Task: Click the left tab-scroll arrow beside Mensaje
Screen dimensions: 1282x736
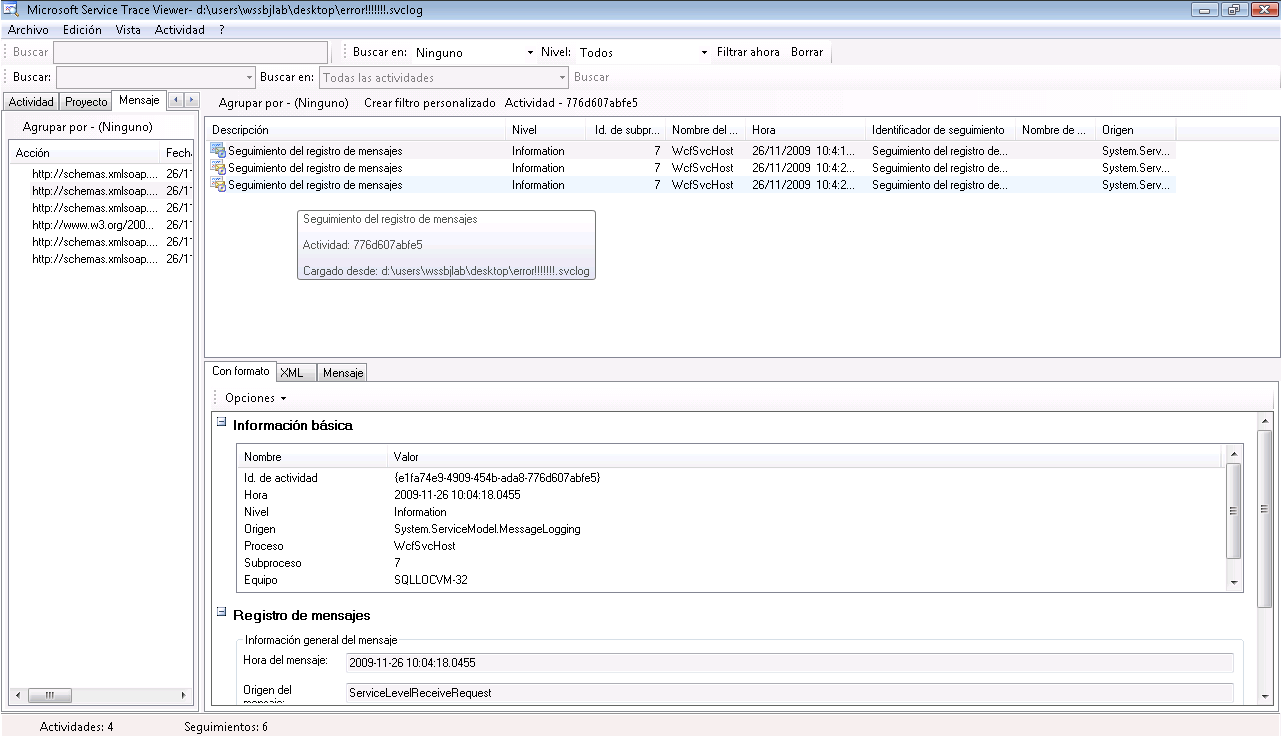Action: click(176, 100)
